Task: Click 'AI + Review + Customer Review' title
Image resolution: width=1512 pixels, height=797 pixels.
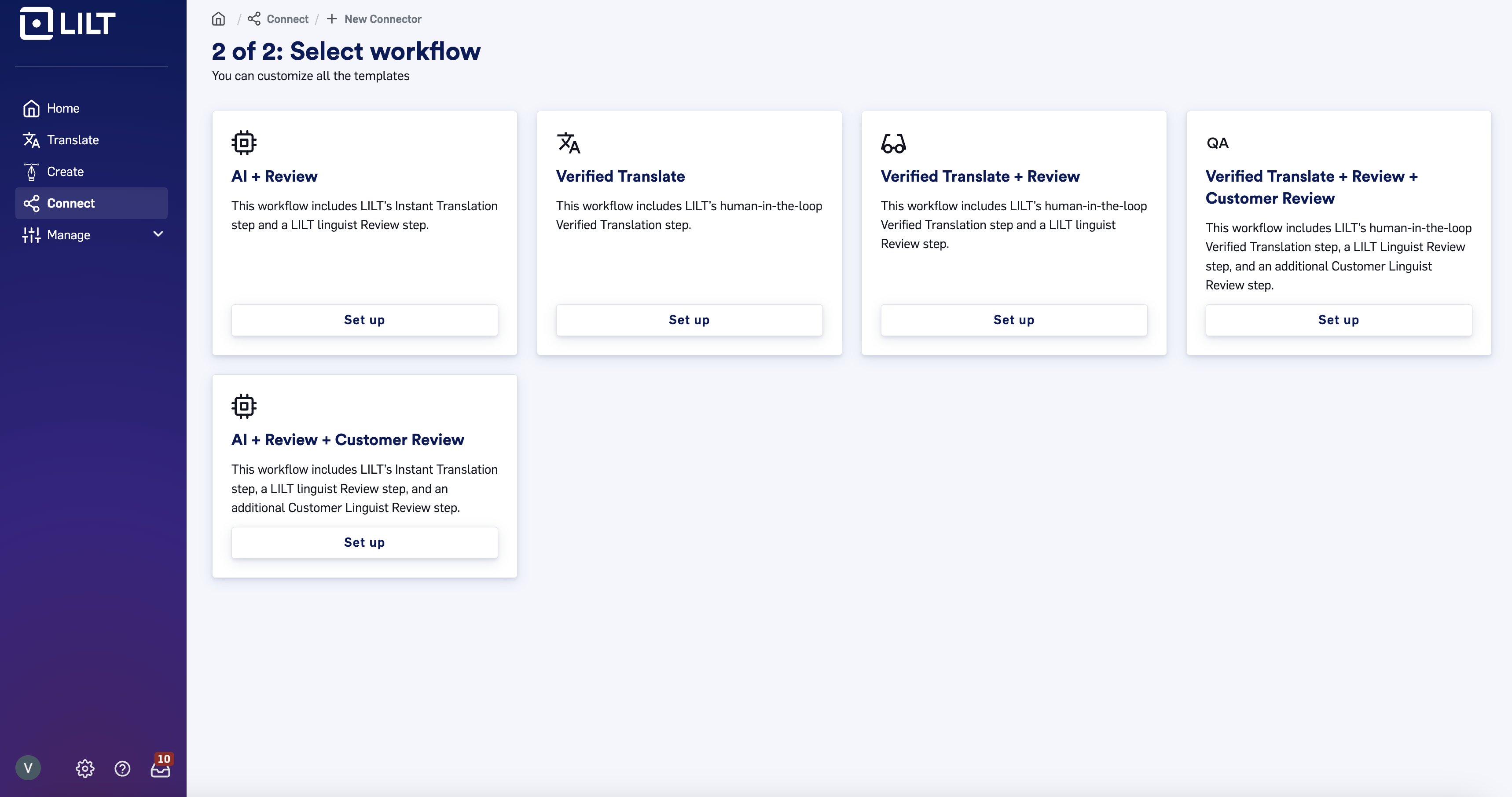Action: 348,439
